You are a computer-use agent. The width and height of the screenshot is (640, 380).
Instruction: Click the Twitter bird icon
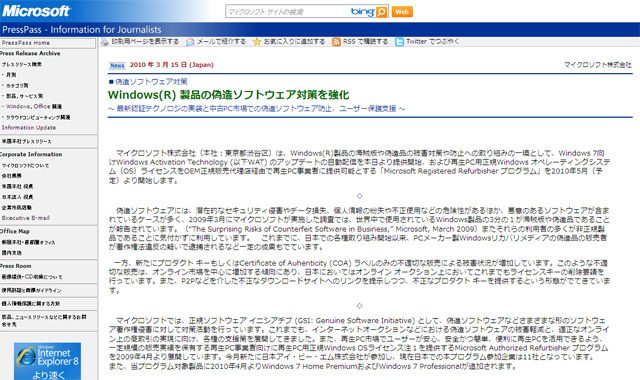(x=399, y=42)
